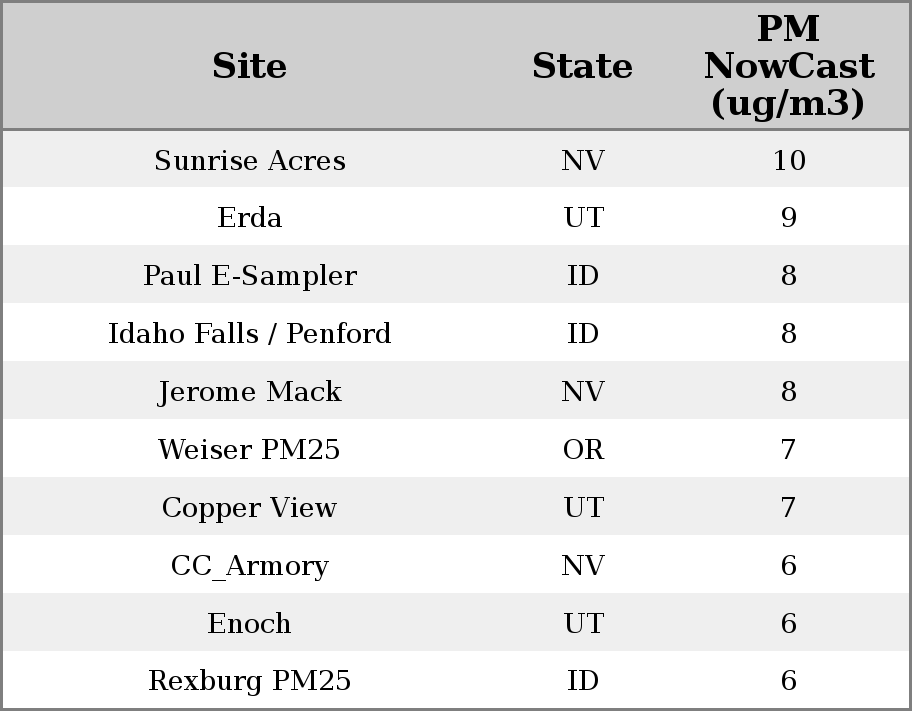Click NowCast value 8 for Jerome Mack
912x711 pixels.
click(x=788, y=392)
